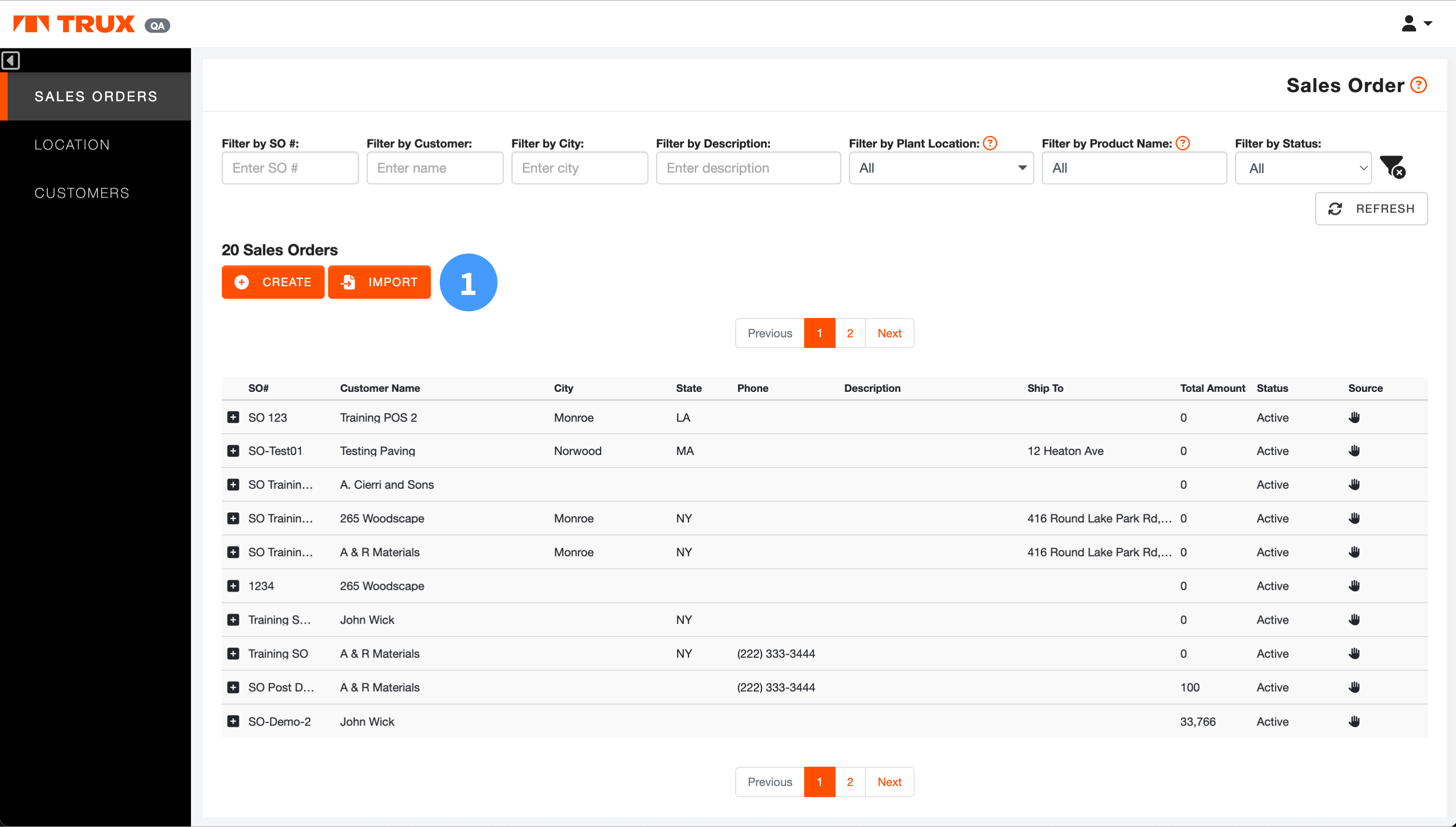This screenshot has height=827, width=1456.
Task: Click Previous in top pagination
Action: pyautogui.click(x=770, y=333)
